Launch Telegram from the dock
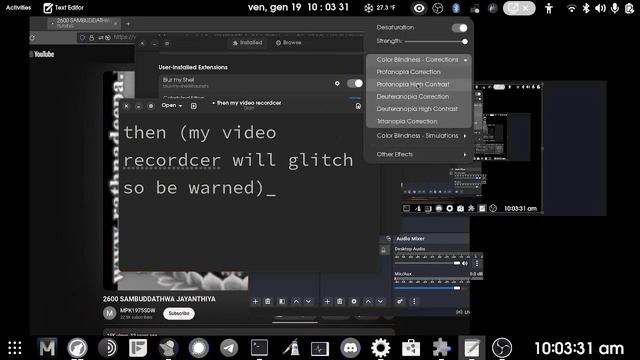640x360 pixels. pyautogui.click(x=229, y=348)
